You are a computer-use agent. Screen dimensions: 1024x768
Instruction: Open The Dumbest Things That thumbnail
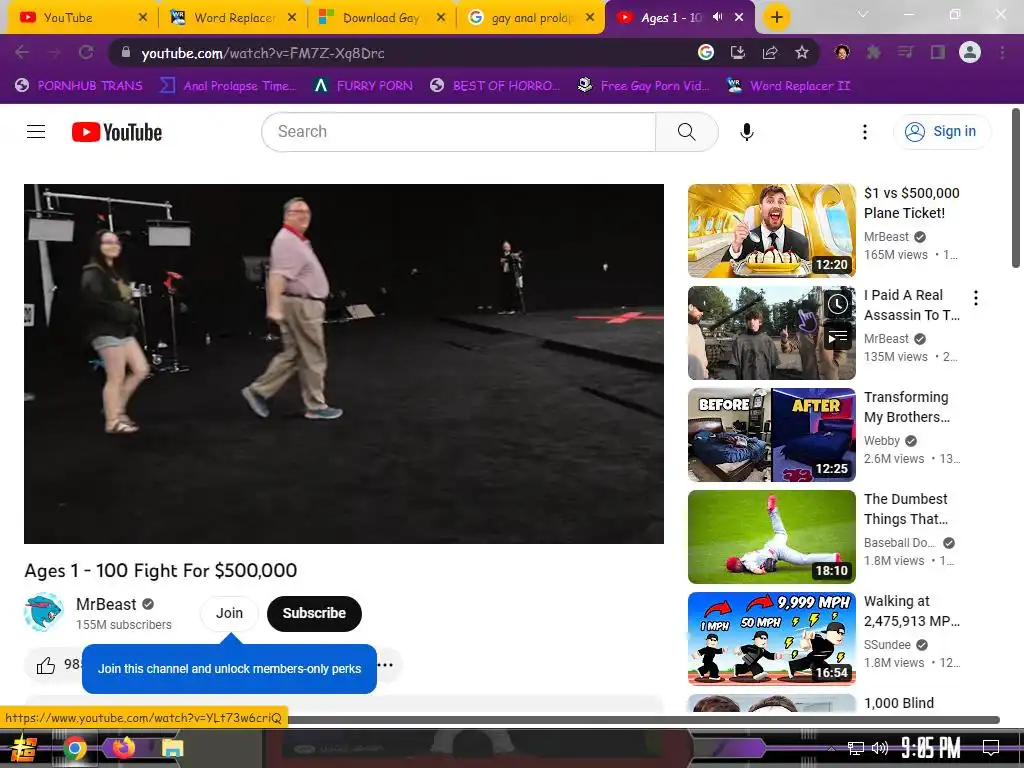click(x=771, y=537)
